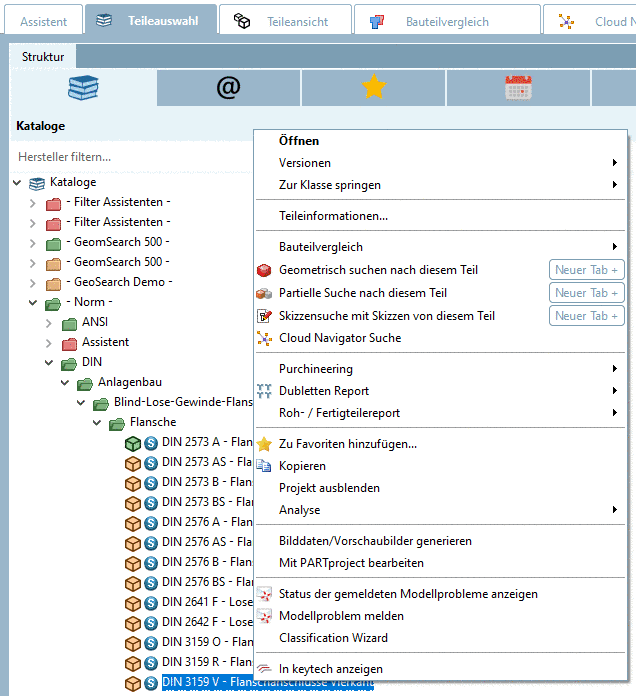Expand the Assistent folder under Norm
Image resolution: width=636 pixels, height=696 pixels.
click(49, 343)
